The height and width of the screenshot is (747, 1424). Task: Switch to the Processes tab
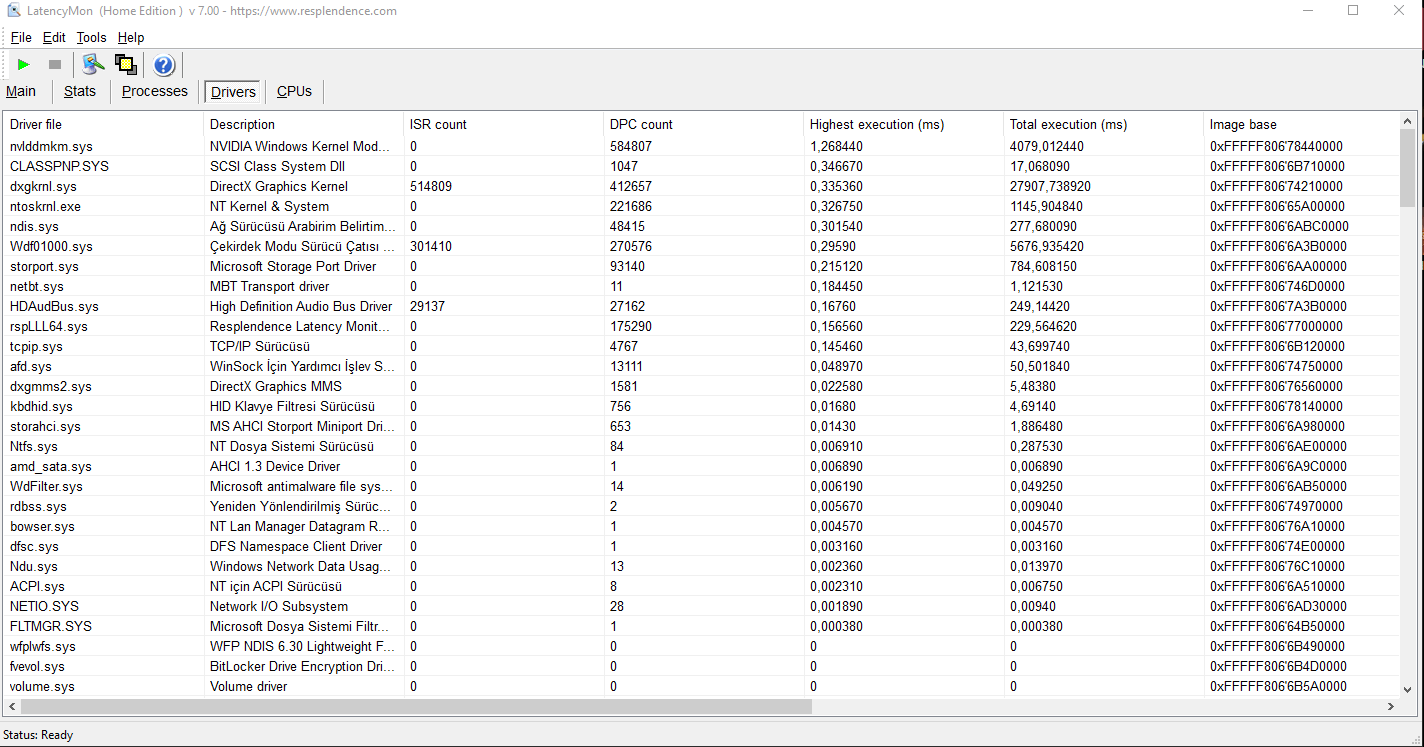click(x=155, y=91)
